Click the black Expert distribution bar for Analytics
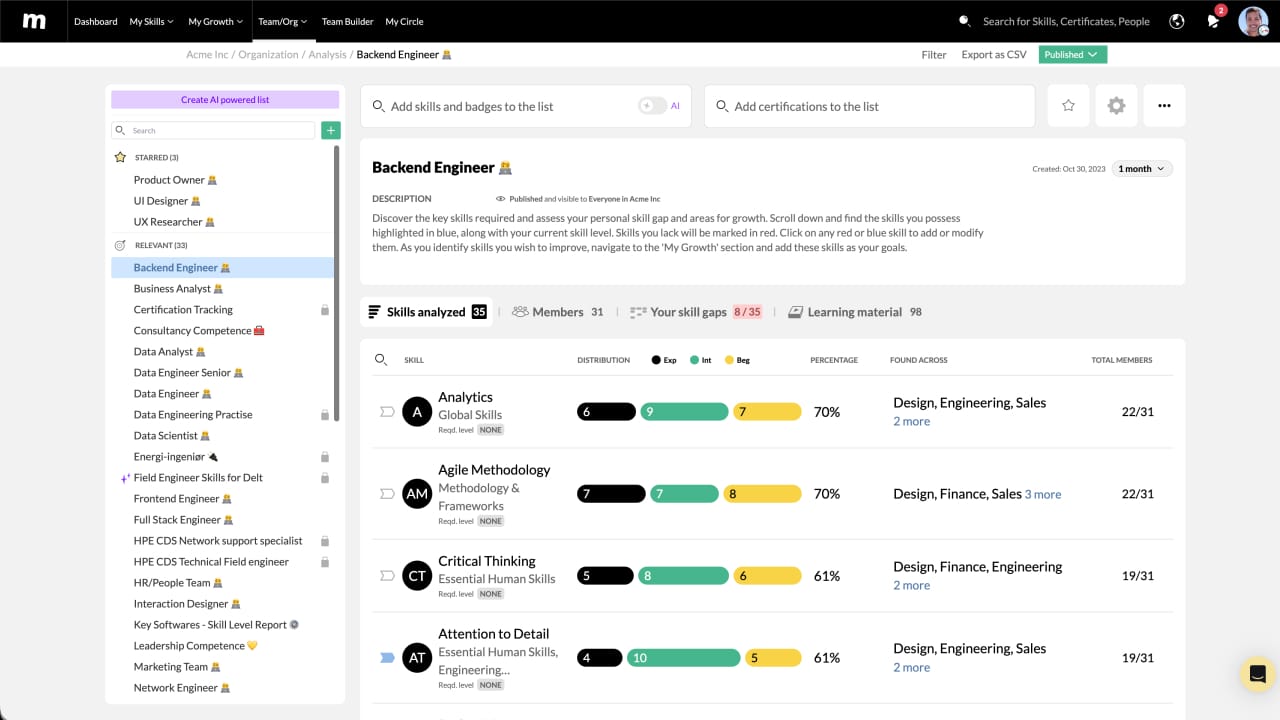Viewport: 1280px width, 720px height. click(x=606, y=412)
